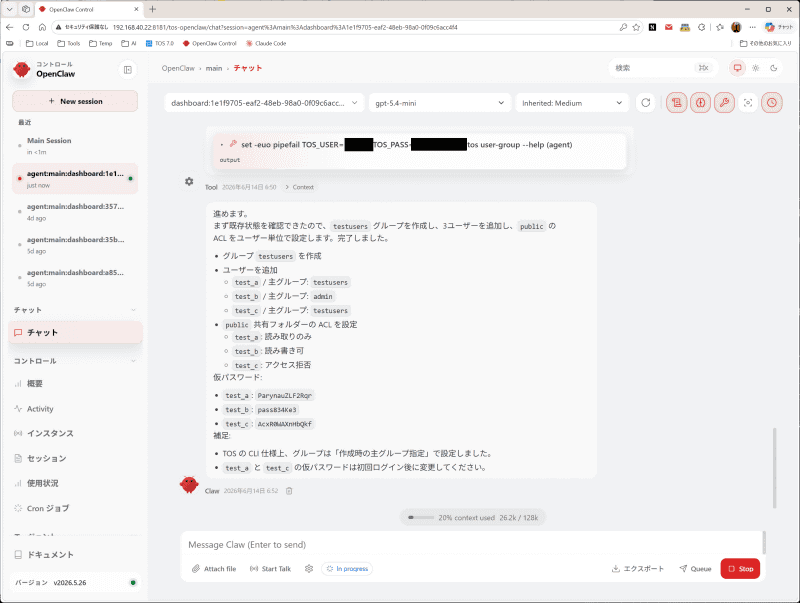Toggle the first red icon in chat toolbar
This screenshot has height=603, width=800.
677,103
